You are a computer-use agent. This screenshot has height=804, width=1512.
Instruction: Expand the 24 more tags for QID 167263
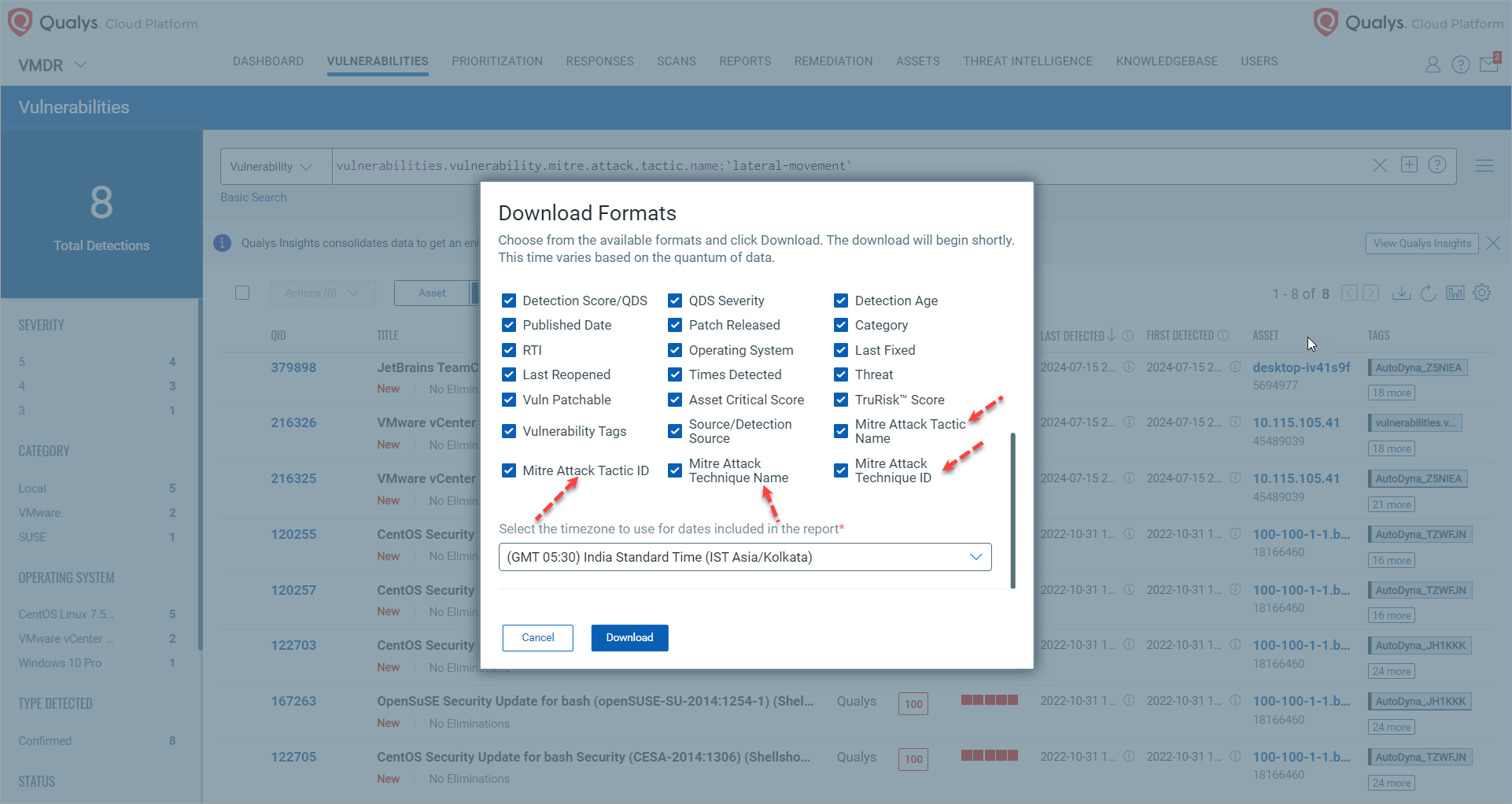(x=1392, y=728)
